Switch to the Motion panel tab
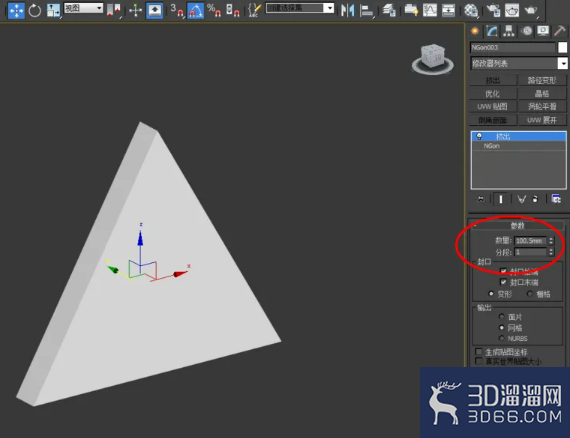This screenshot has height=438, width=570. pos(526,31)
